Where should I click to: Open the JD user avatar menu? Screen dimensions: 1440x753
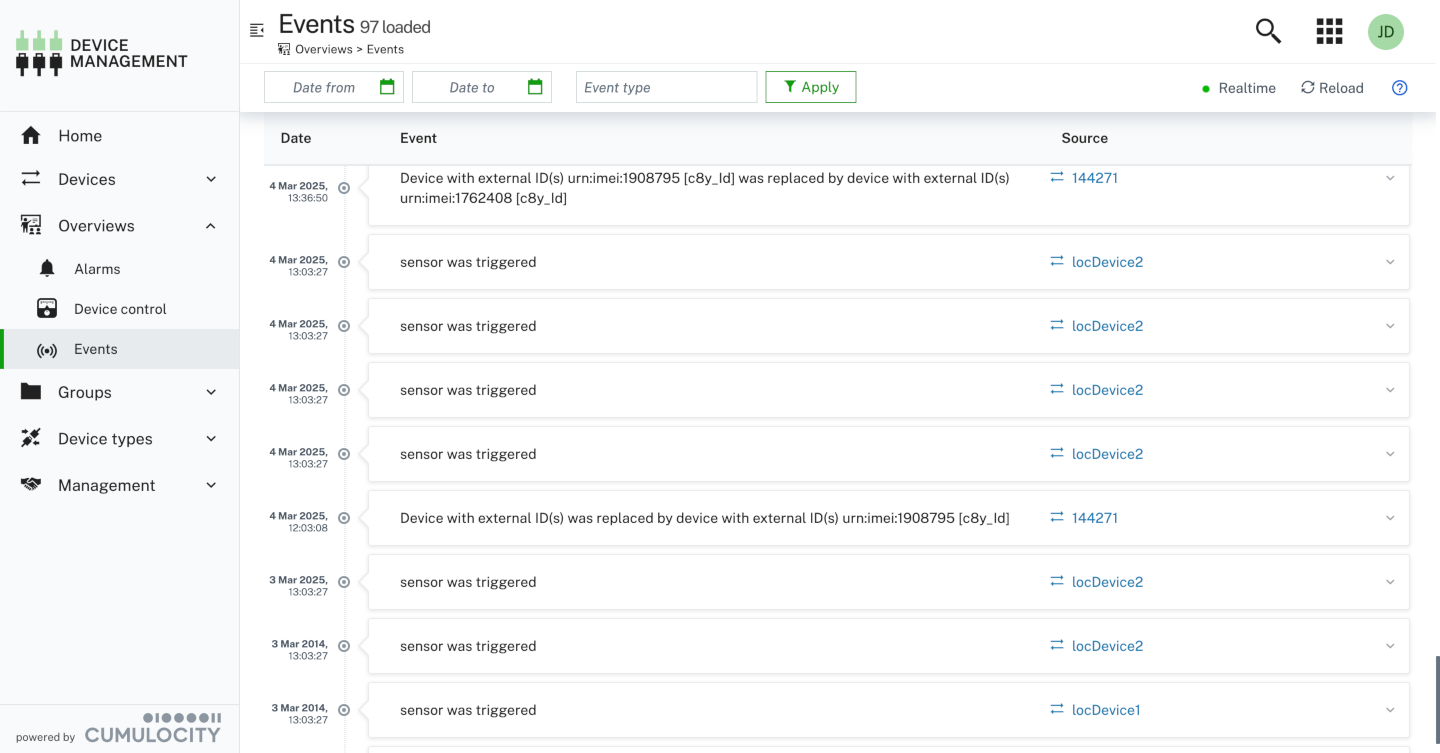tap(1385, 32)
